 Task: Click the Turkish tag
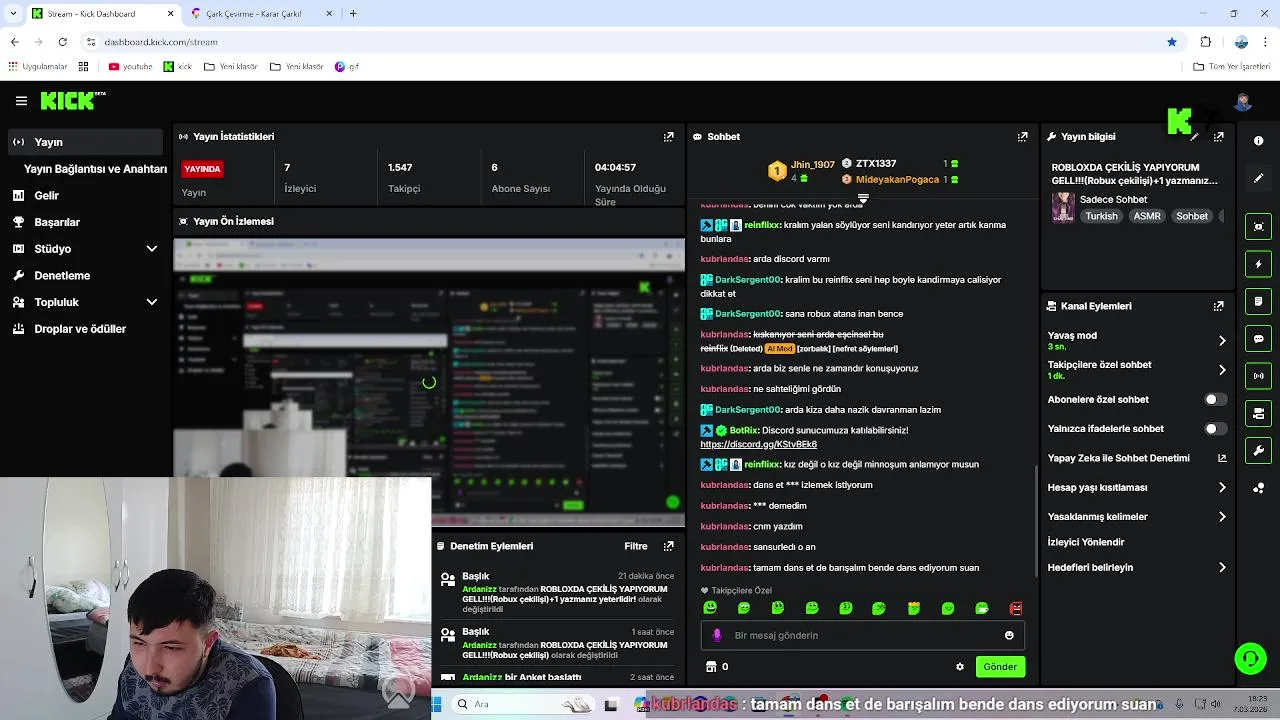tap(1102, 216)
